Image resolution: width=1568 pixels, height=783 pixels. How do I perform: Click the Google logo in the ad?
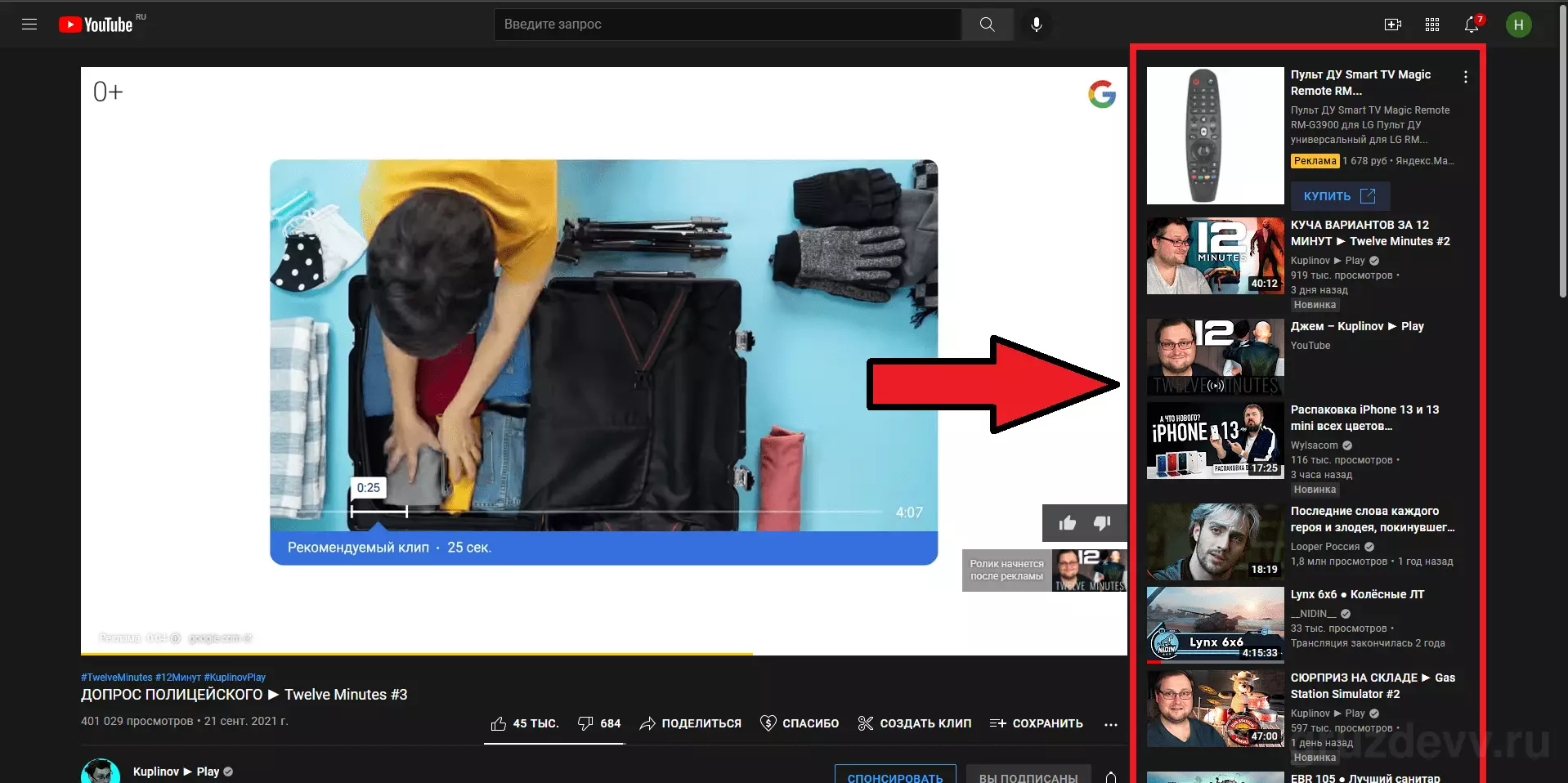pyautogui.click(x=1102, y=94)
